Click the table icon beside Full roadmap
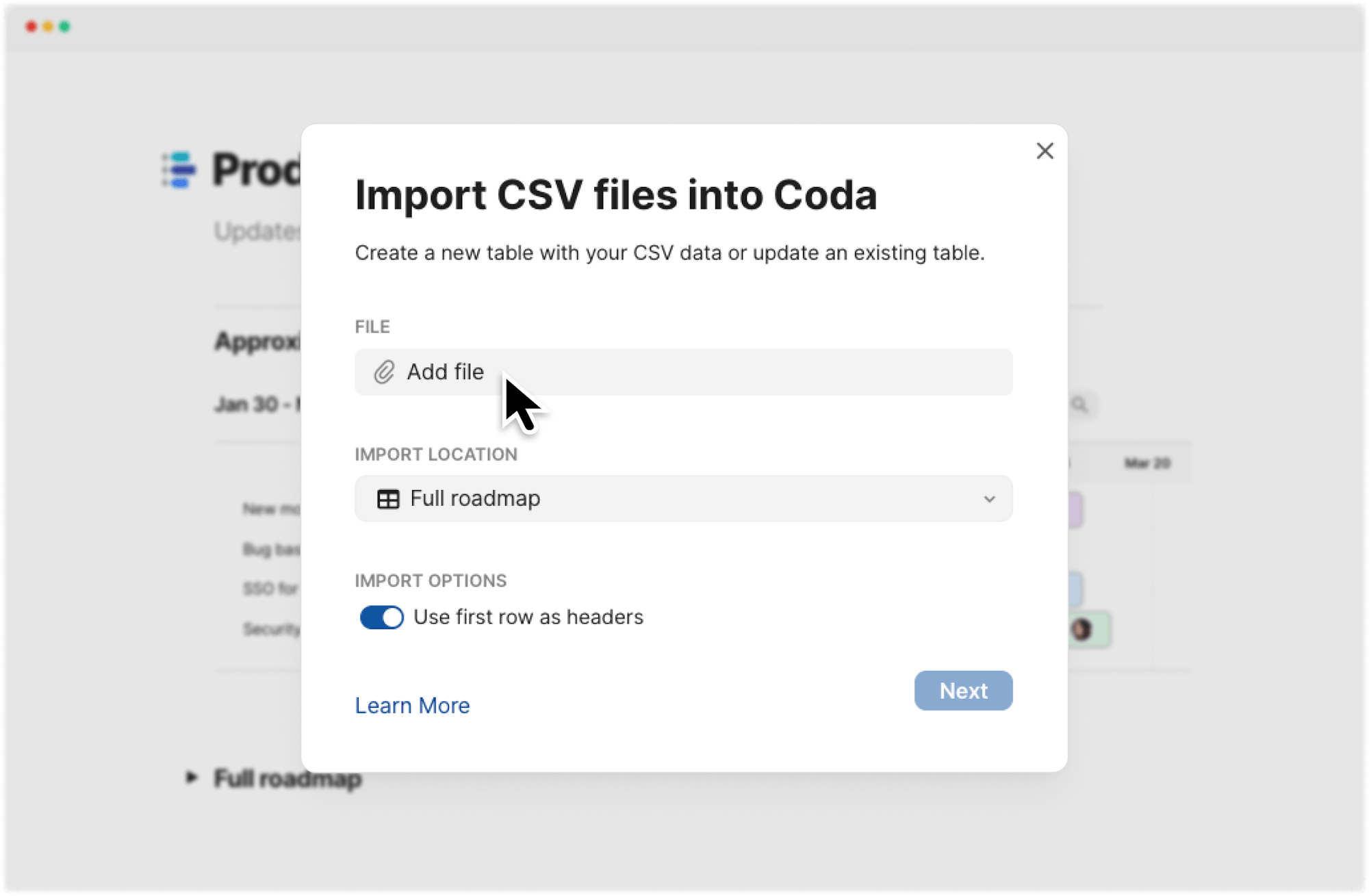Image resolution: width=1369 pixels, height=896 pixels. [388, 499]
